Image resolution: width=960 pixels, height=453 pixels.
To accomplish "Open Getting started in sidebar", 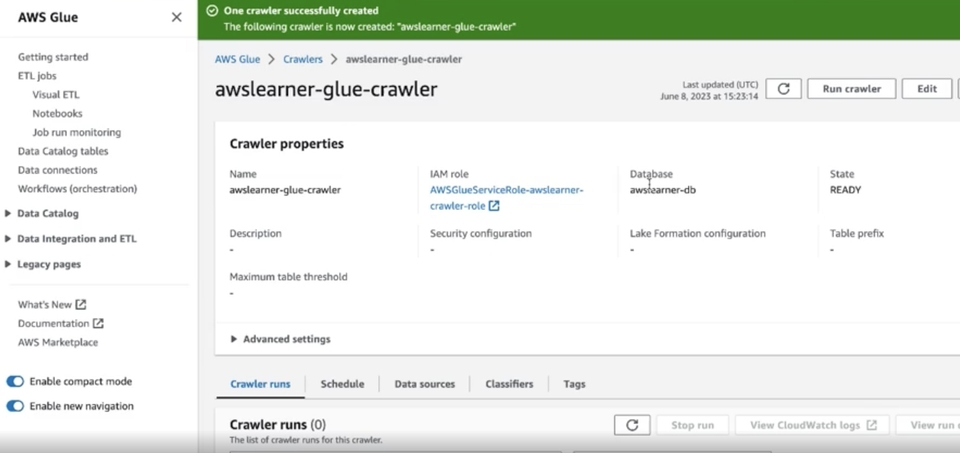I will 53,57.
